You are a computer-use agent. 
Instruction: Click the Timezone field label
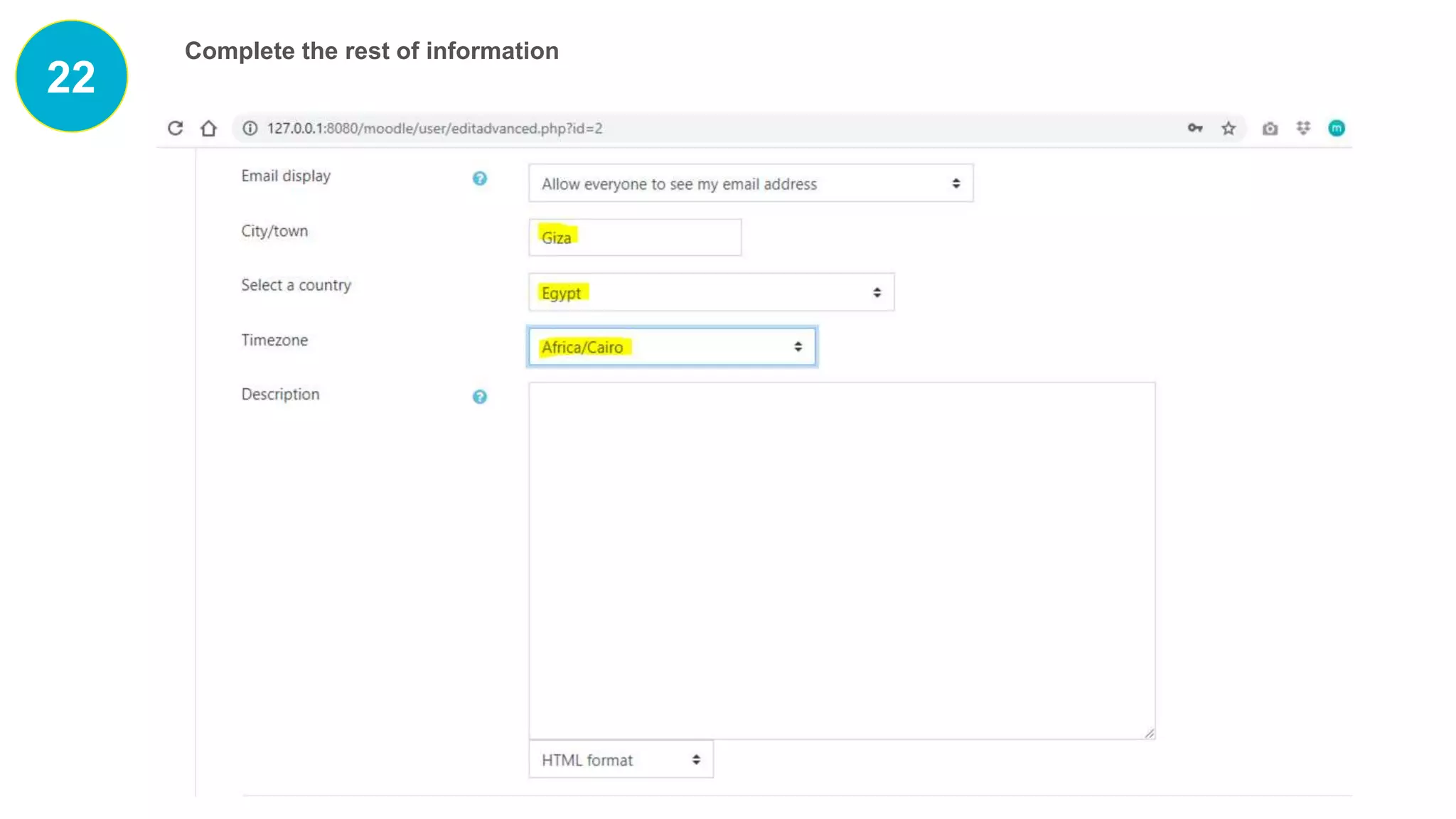point(274,340)
